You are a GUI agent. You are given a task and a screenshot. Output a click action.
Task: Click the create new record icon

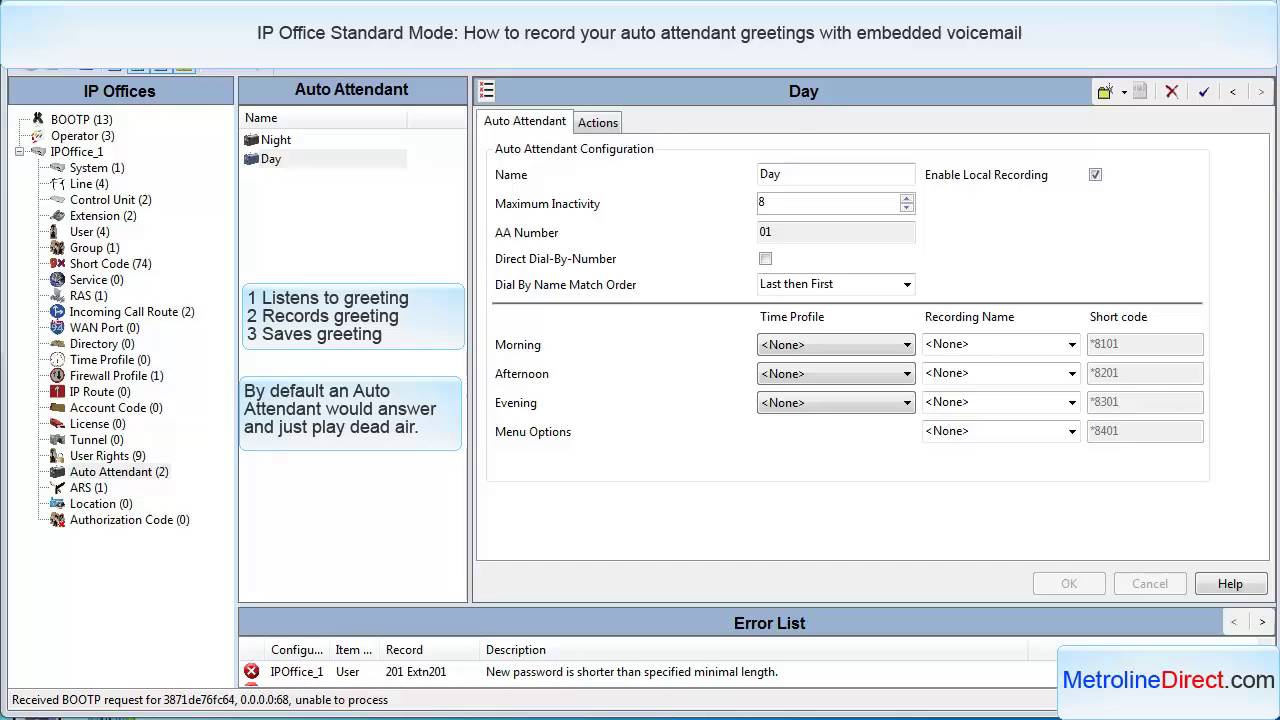[1105, 91]
